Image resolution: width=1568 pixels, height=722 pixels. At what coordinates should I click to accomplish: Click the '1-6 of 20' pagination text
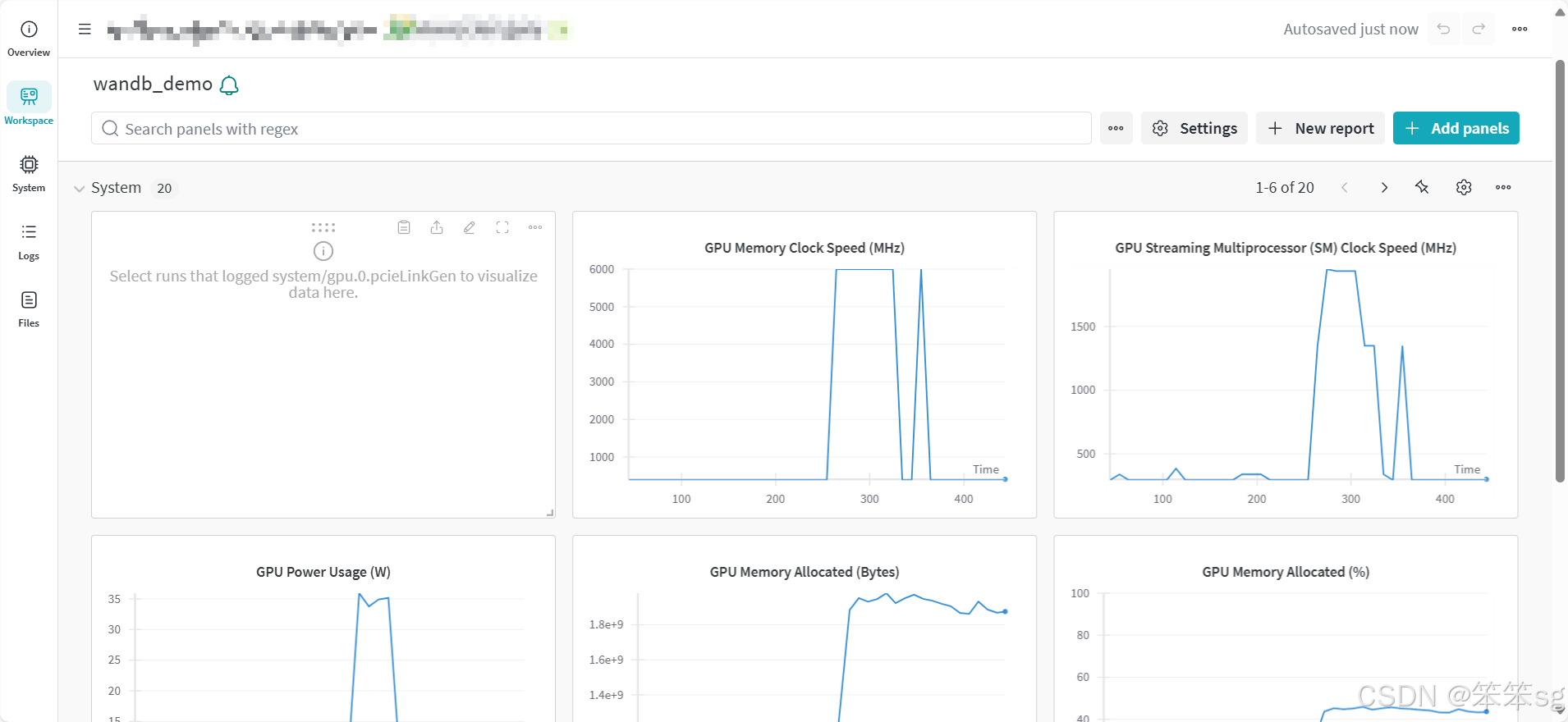pos(1284,188)
